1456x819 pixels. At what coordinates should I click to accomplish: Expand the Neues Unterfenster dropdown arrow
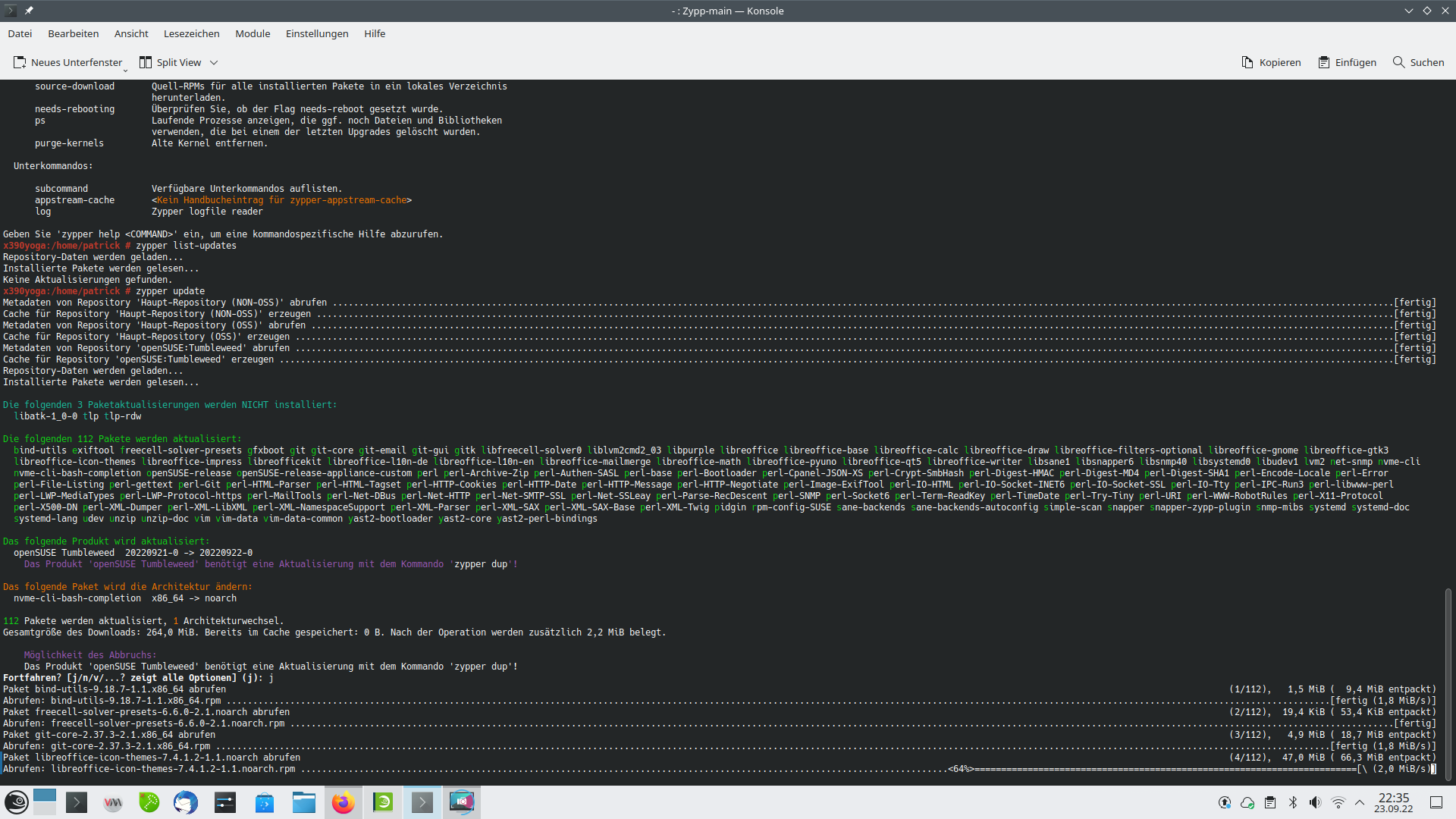click(126, 70)
